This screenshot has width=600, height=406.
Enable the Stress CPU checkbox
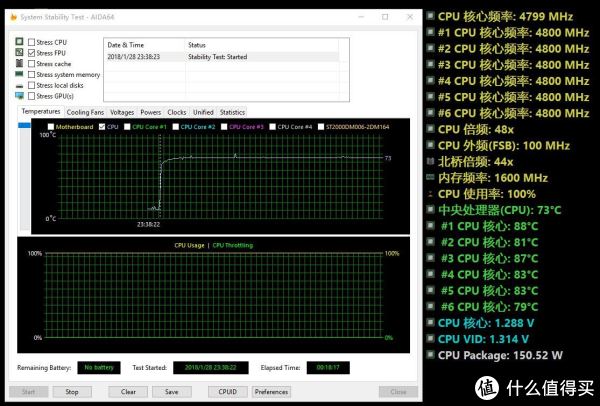[x=31, y=42]
